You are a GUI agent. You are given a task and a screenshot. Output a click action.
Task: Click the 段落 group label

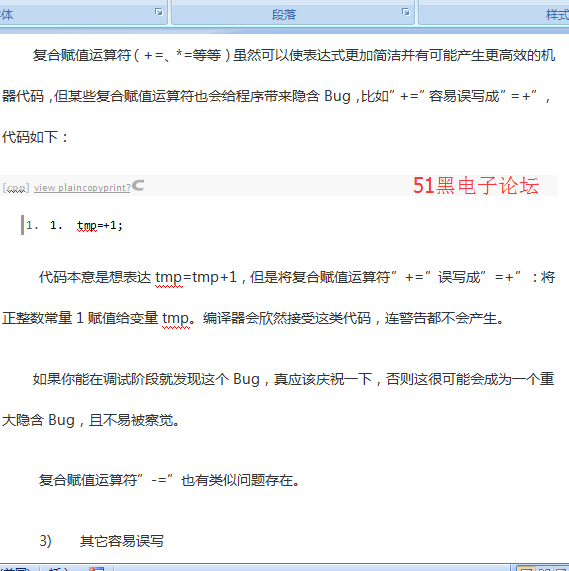click(284, 15)
